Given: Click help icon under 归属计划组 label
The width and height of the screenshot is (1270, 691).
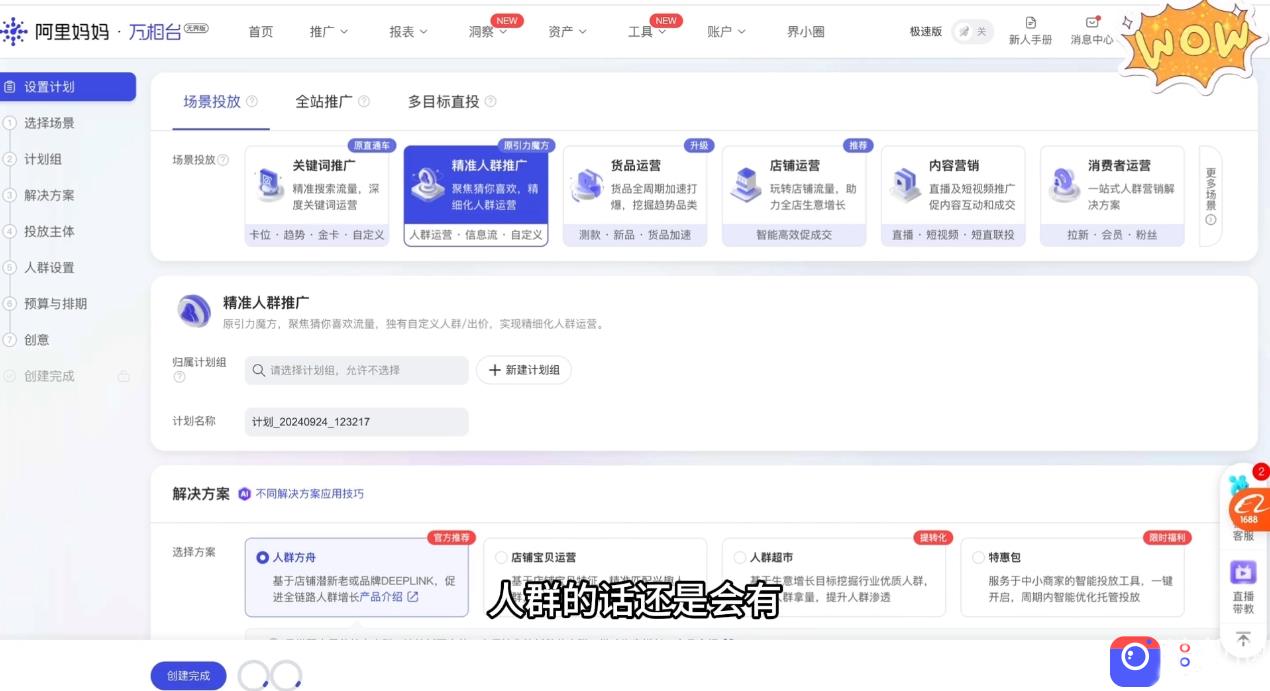Looking at the screenshot, I should pos(179,378).
